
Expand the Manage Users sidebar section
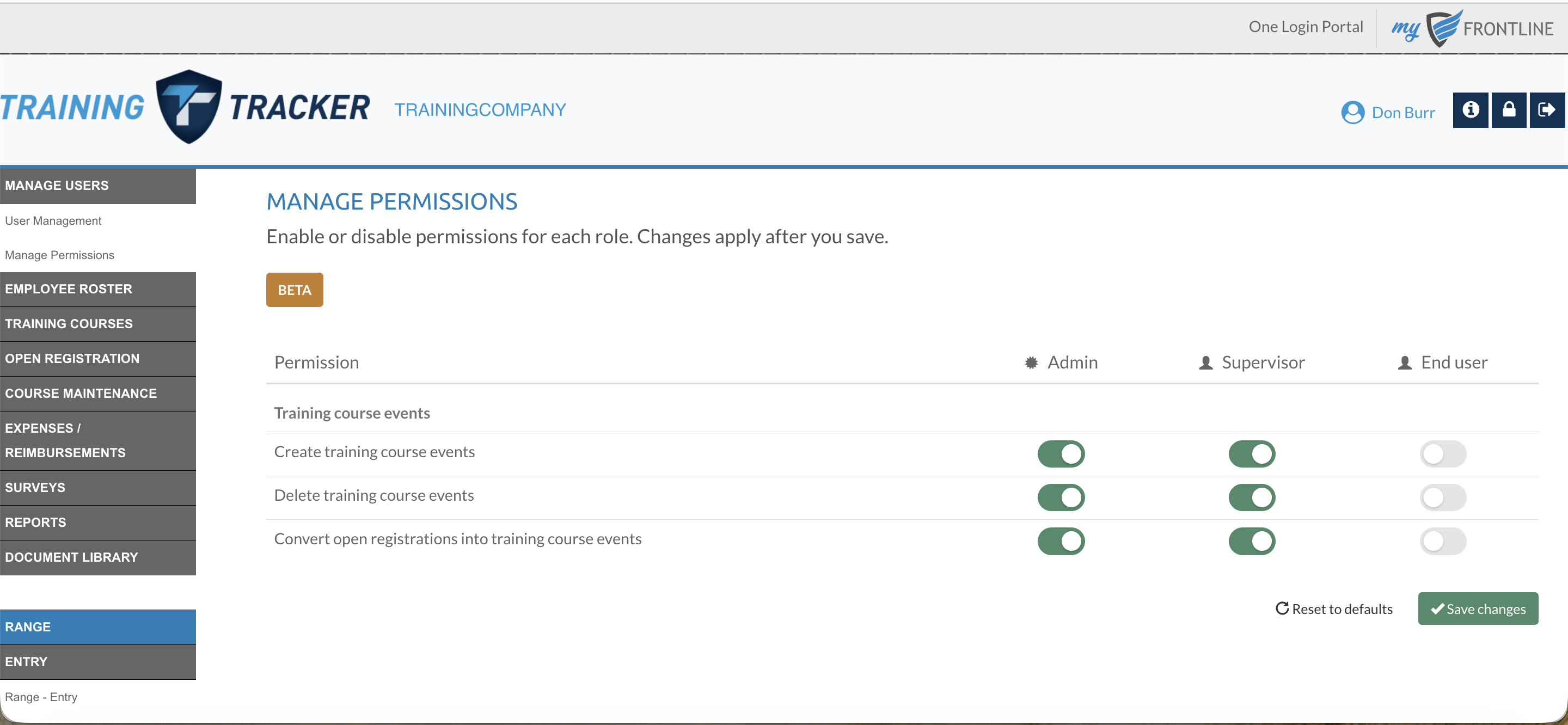point(98,186)
